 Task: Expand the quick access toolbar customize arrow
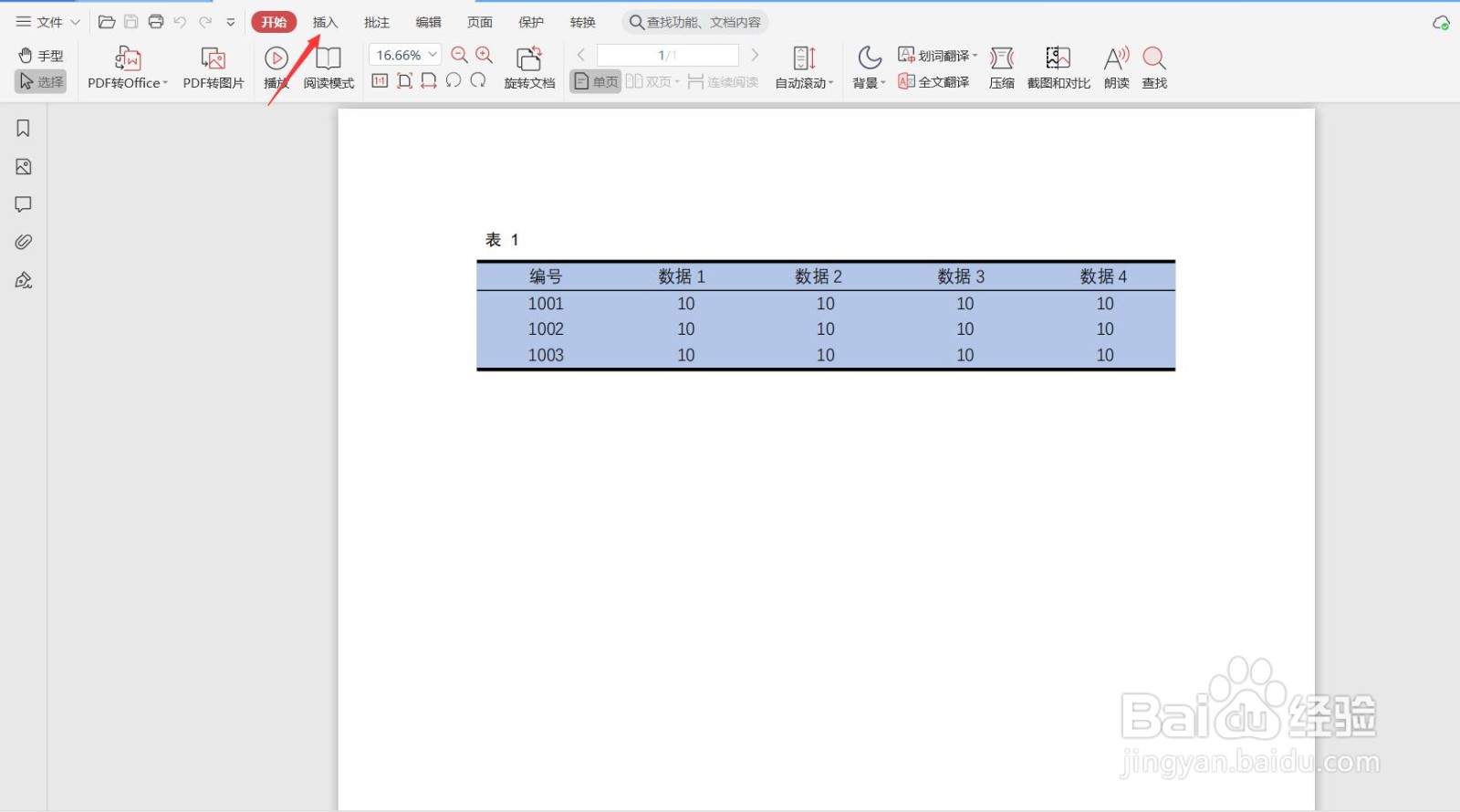231,22
